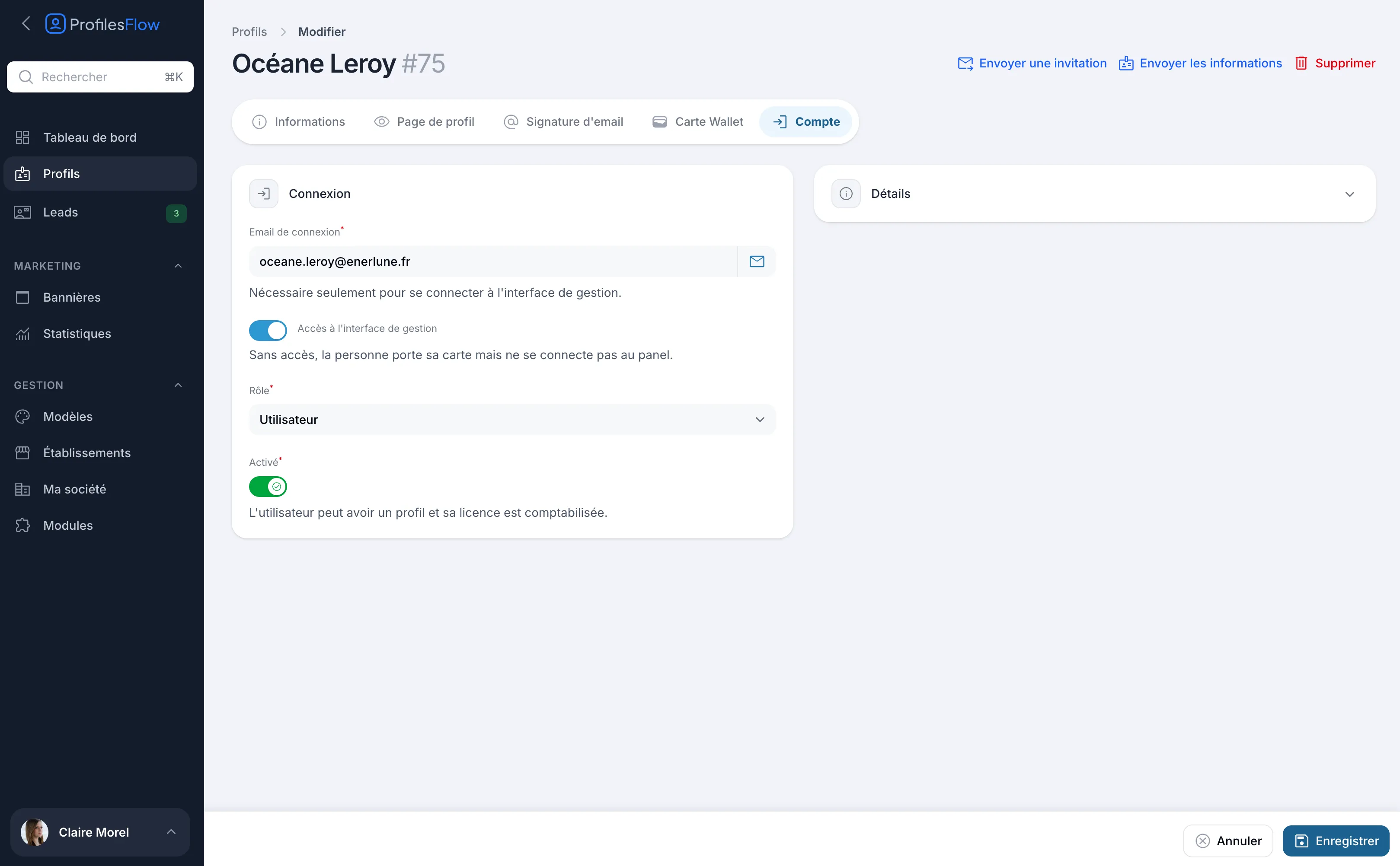Click the Annuler button
Screen dimensions: 1400x866
[1228, 841]
